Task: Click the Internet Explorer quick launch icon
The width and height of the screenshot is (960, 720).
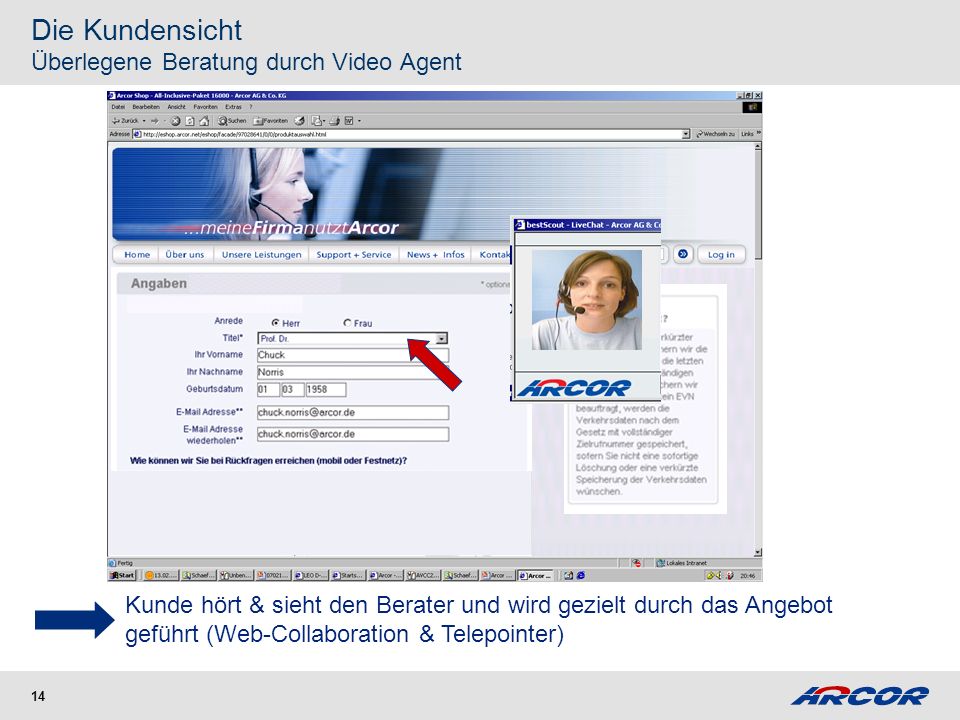Action: point(580,575)
